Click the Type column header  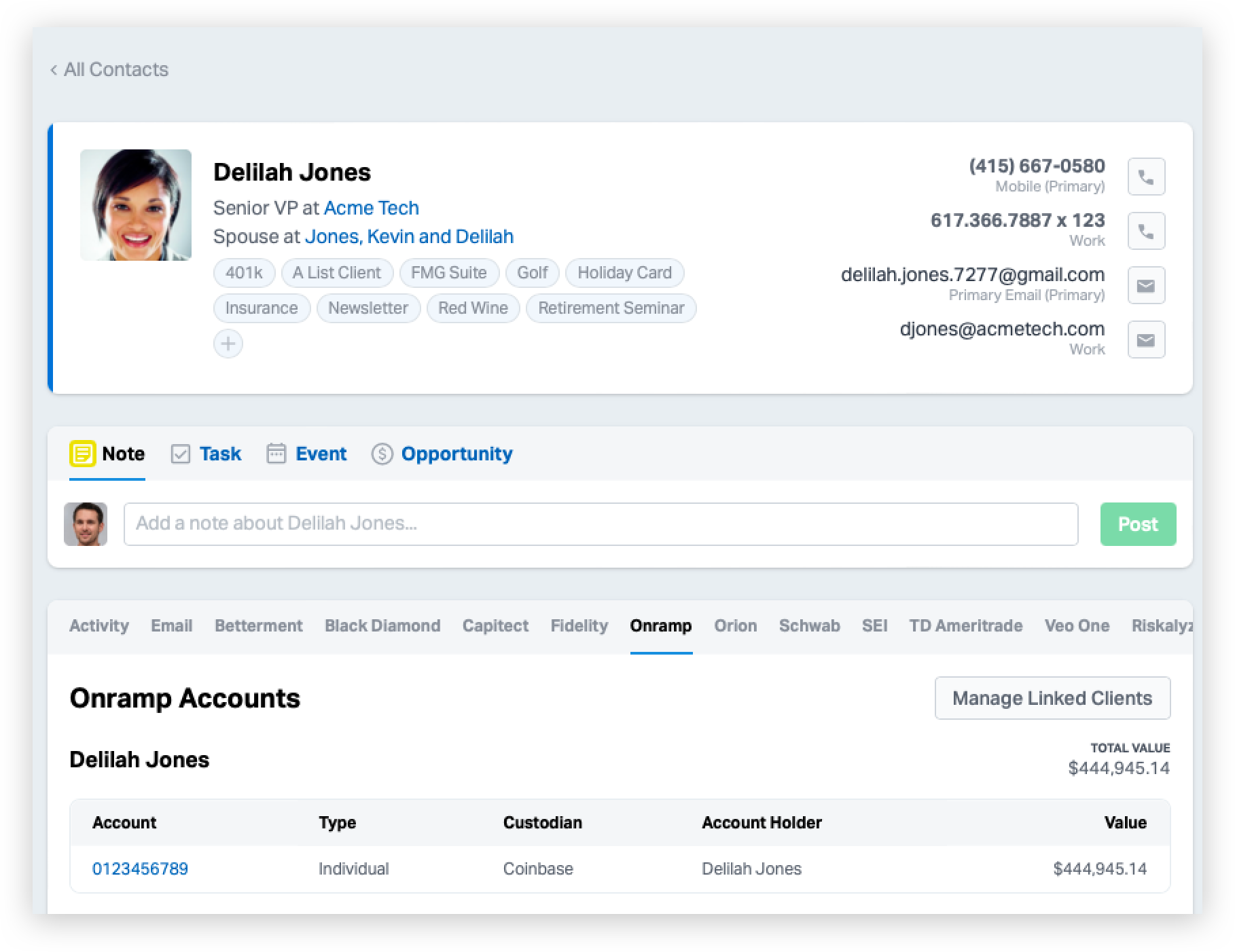(338, 822)
